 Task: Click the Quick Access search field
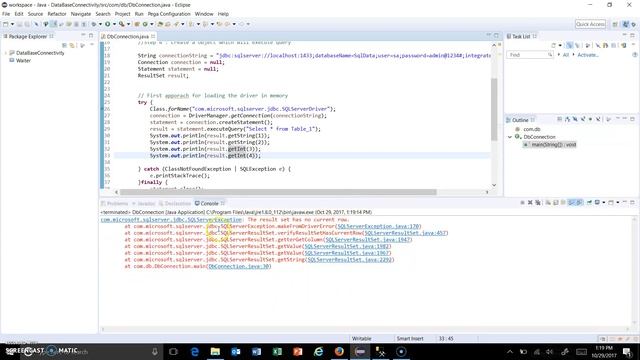[590, 24]
